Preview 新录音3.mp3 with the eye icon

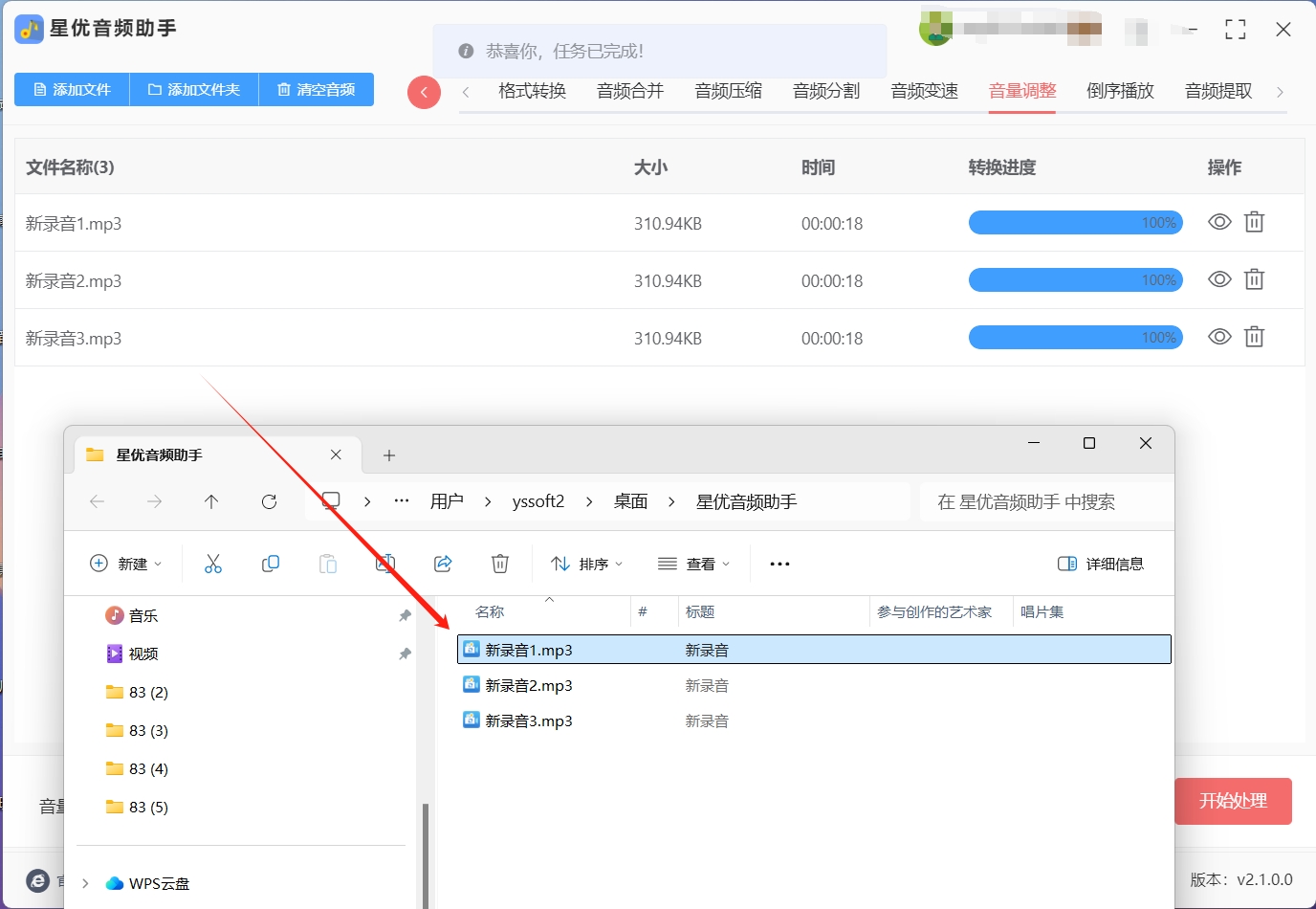tap(1219, 337)
